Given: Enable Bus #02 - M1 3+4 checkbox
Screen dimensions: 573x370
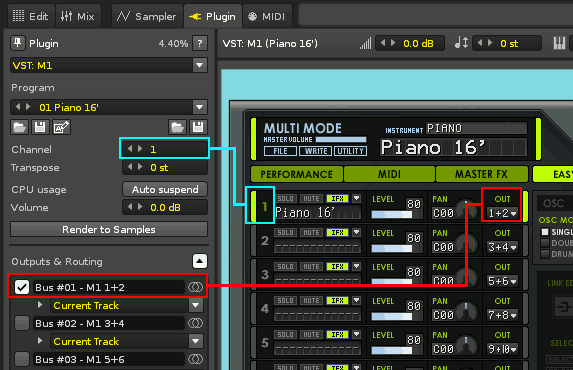Looking at the screenshot, I should tap(22, 323).
